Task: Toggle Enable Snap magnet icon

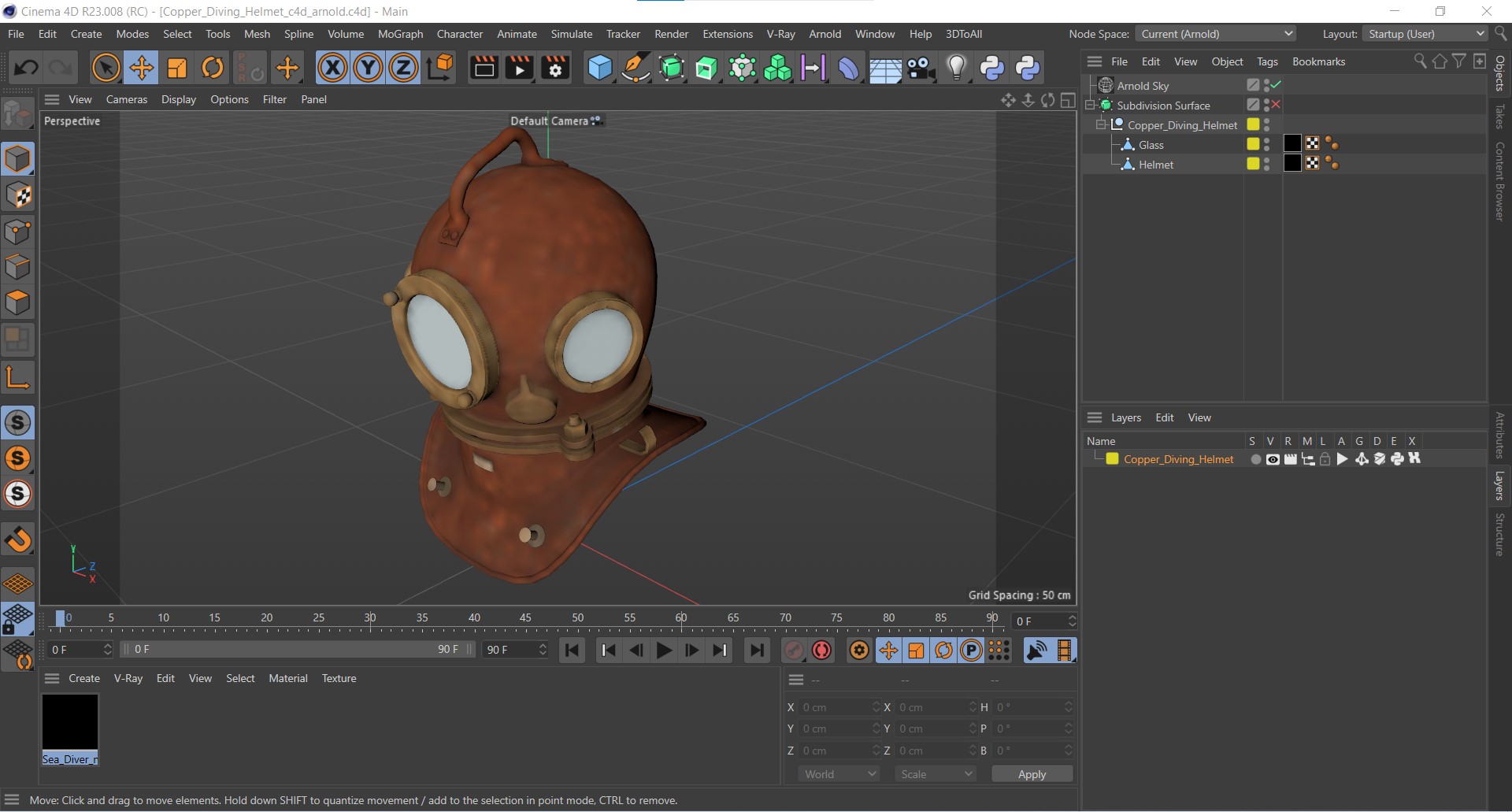Action: (x=17, y=539)
